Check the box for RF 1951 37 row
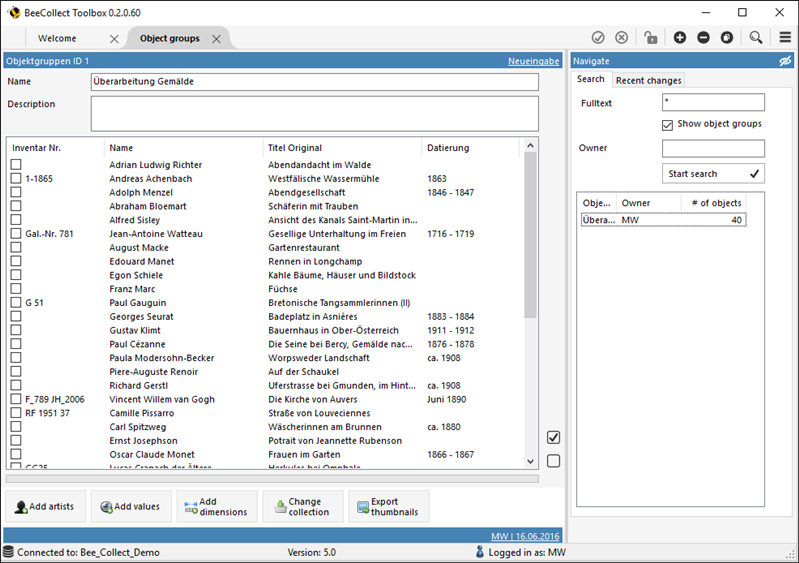The height and width of the screenshot is (563, 799). pos(16,413)
